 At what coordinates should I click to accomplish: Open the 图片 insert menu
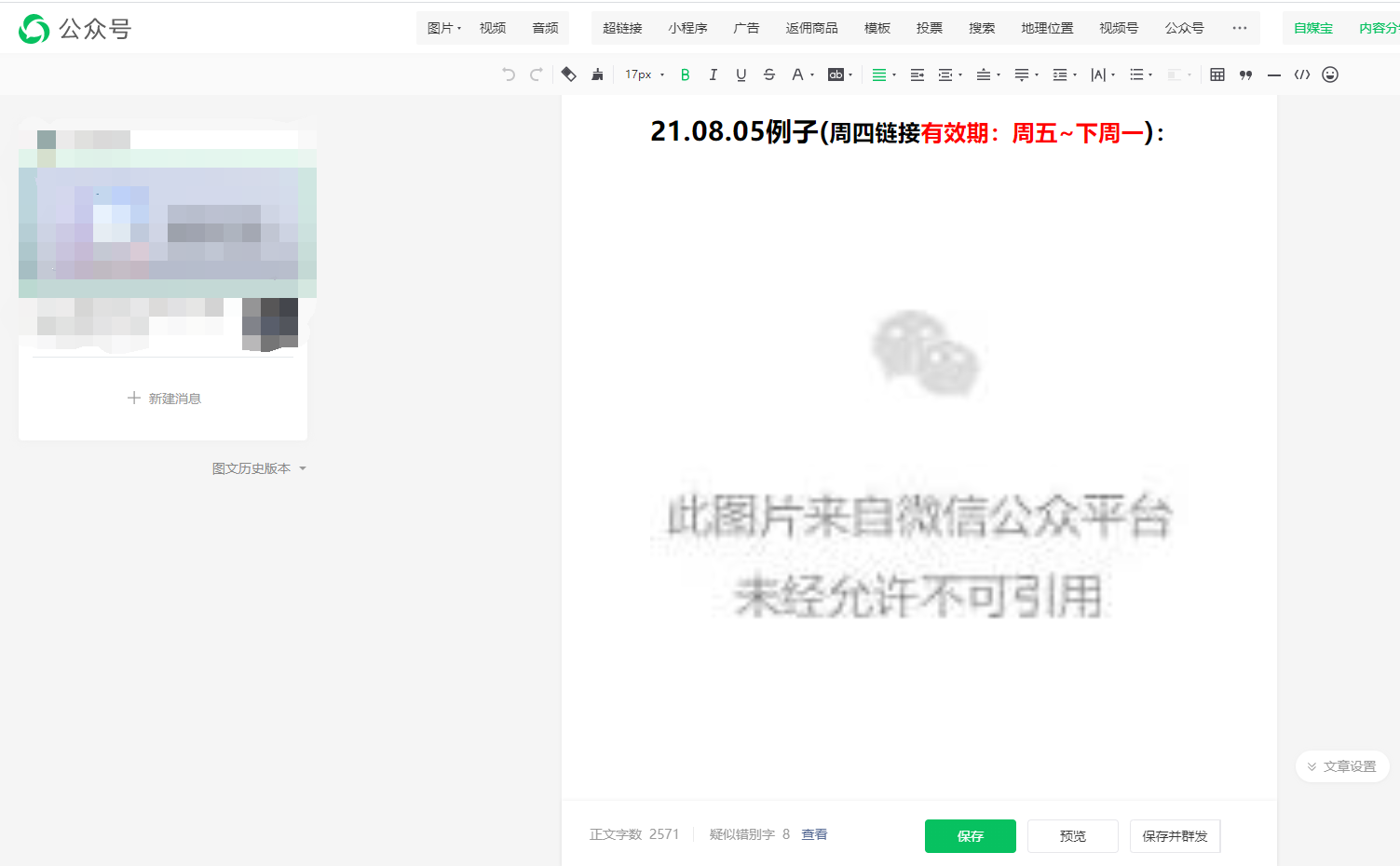444,28
